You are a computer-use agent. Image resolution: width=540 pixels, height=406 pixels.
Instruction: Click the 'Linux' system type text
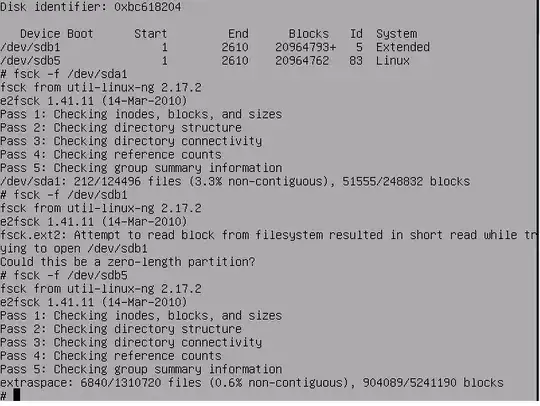pos(393,61)
